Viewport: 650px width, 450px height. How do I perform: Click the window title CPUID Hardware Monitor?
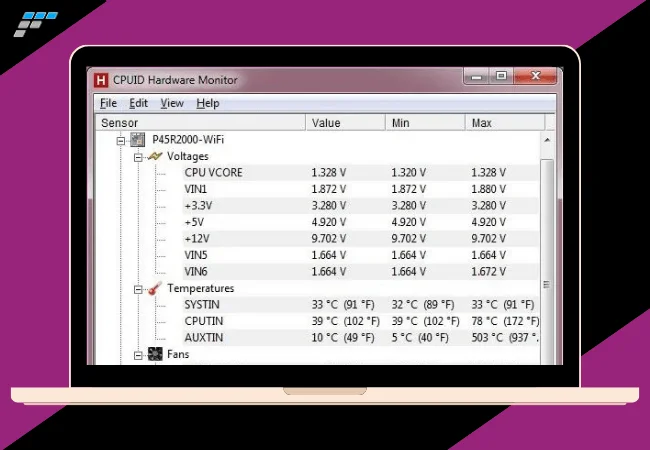[x=175, y=80]
